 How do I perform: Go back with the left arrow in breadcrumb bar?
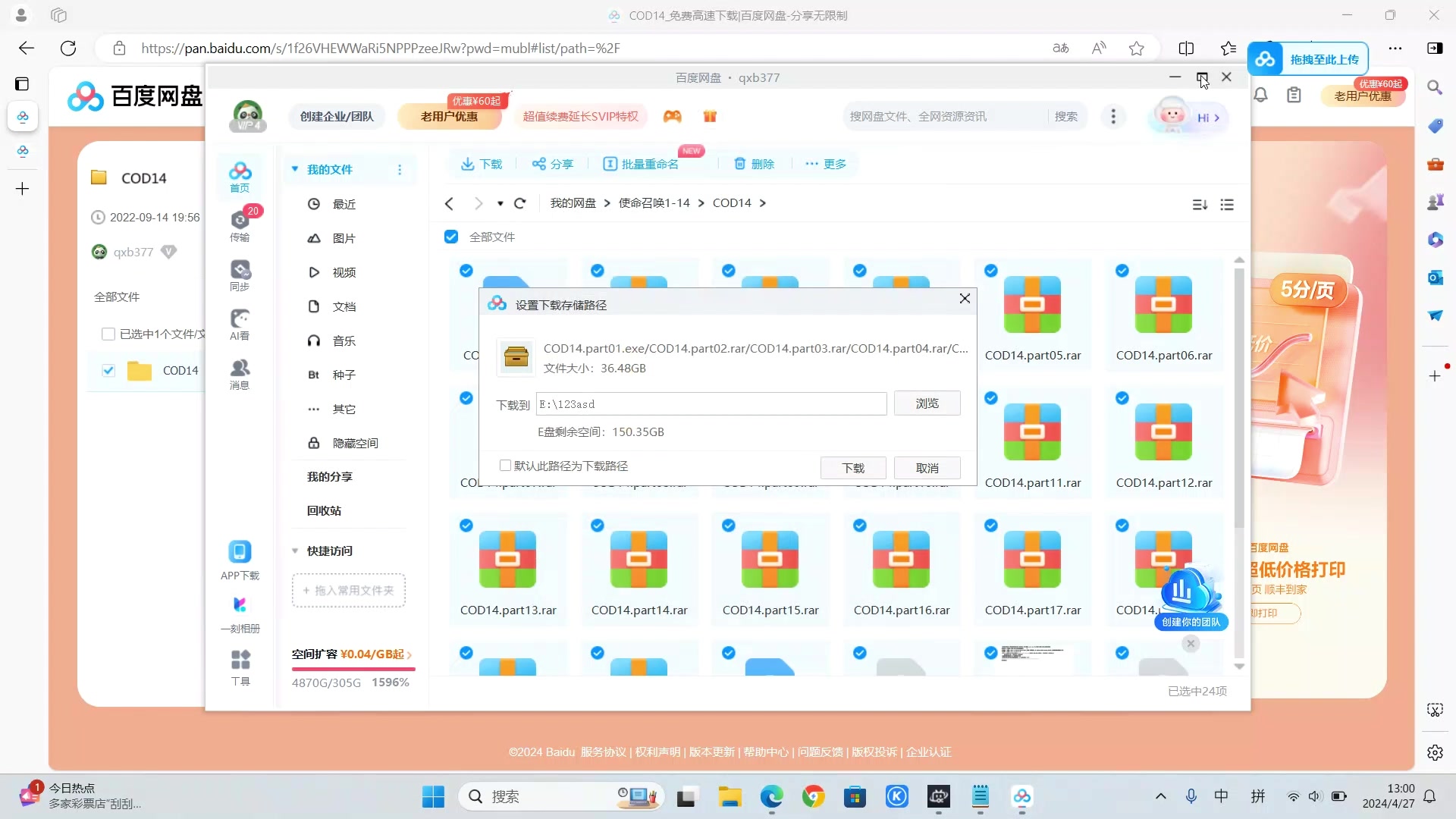tap(449, 203)
